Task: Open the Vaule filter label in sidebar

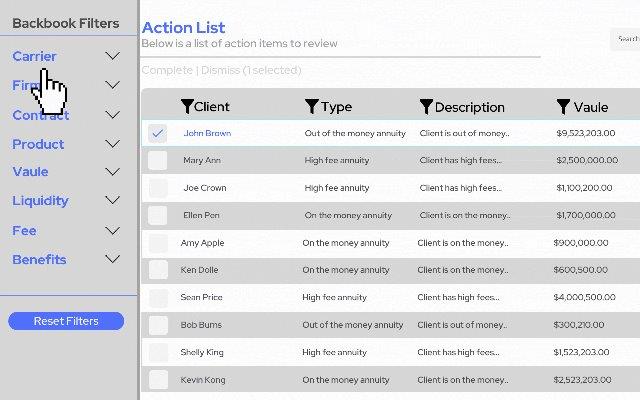Action: tap(30, 171)
